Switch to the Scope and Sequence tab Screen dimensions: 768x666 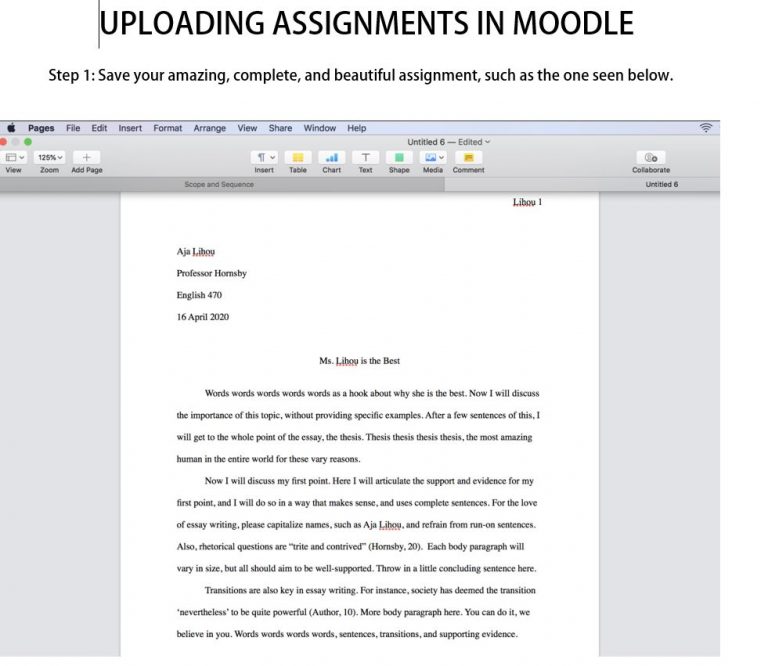pos(219,185)
